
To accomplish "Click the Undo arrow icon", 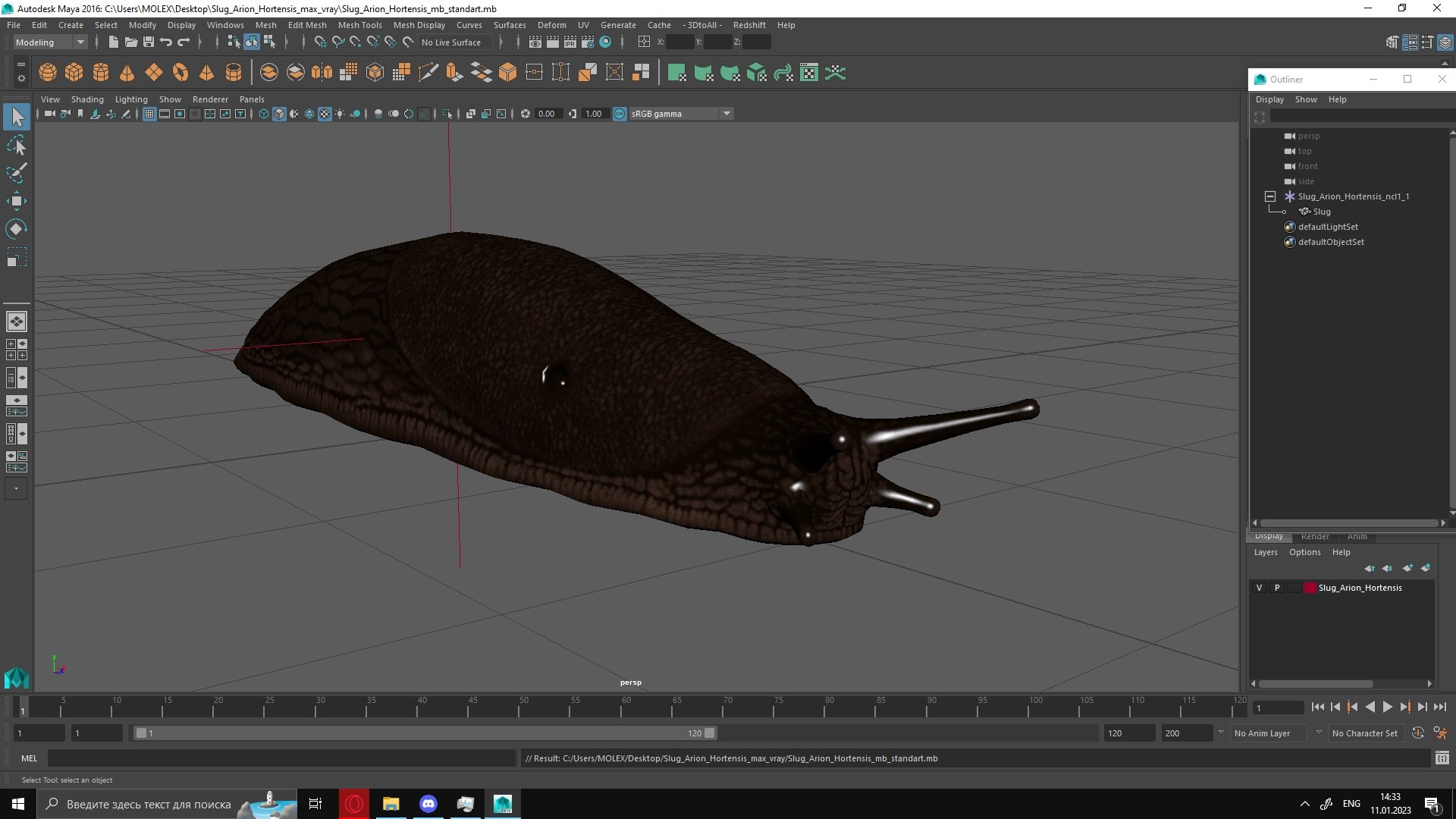I will point(166,42).
